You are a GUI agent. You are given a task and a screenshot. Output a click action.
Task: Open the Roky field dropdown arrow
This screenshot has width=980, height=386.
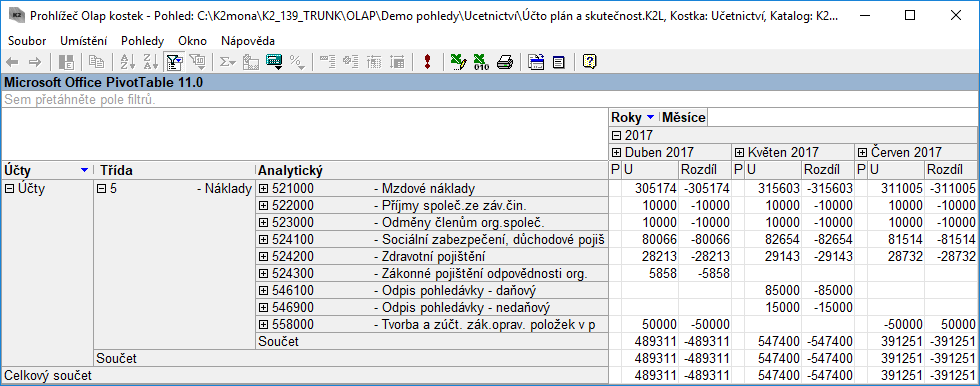click(x=651, y=117)
